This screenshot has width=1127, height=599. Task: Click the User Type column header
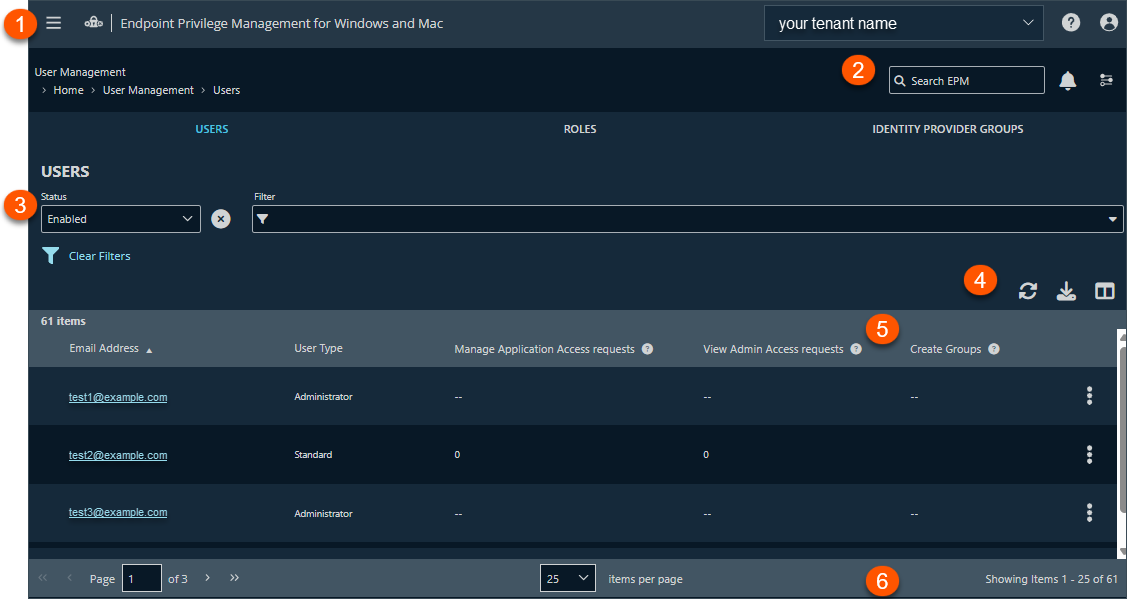coord(318,348)
